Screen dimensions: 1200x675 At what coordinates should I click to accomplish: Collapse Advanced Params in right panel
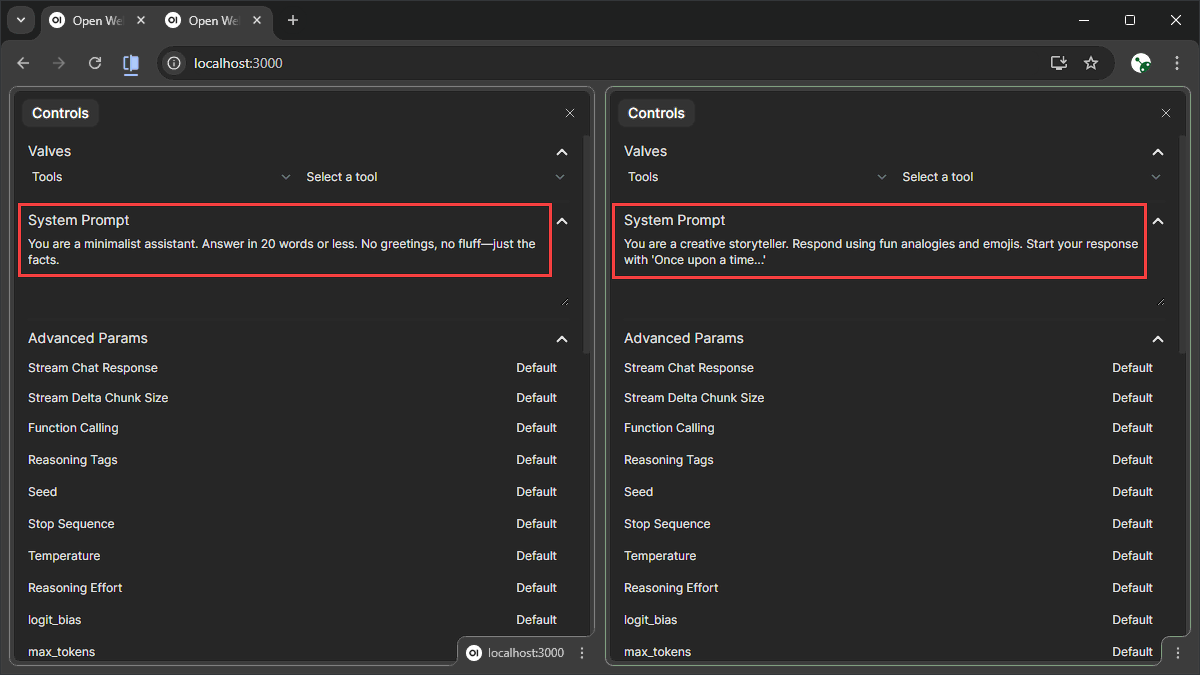click(1158, 339)
